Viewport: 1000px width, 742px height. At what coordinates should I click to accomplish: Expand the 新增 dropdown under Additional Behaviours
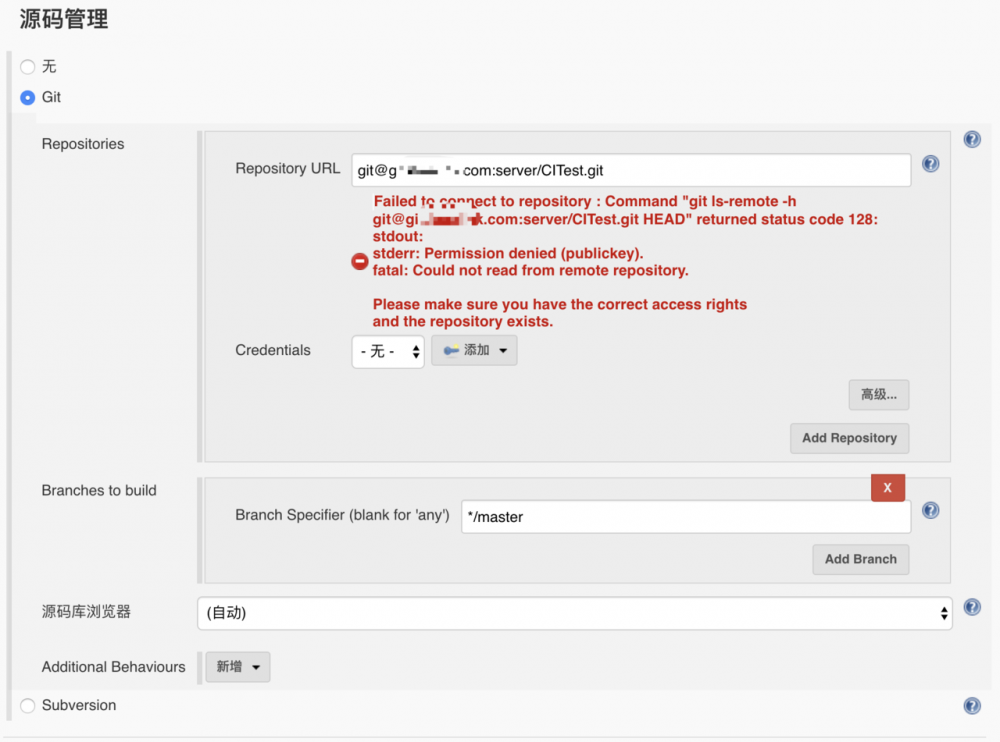(237, 667)
